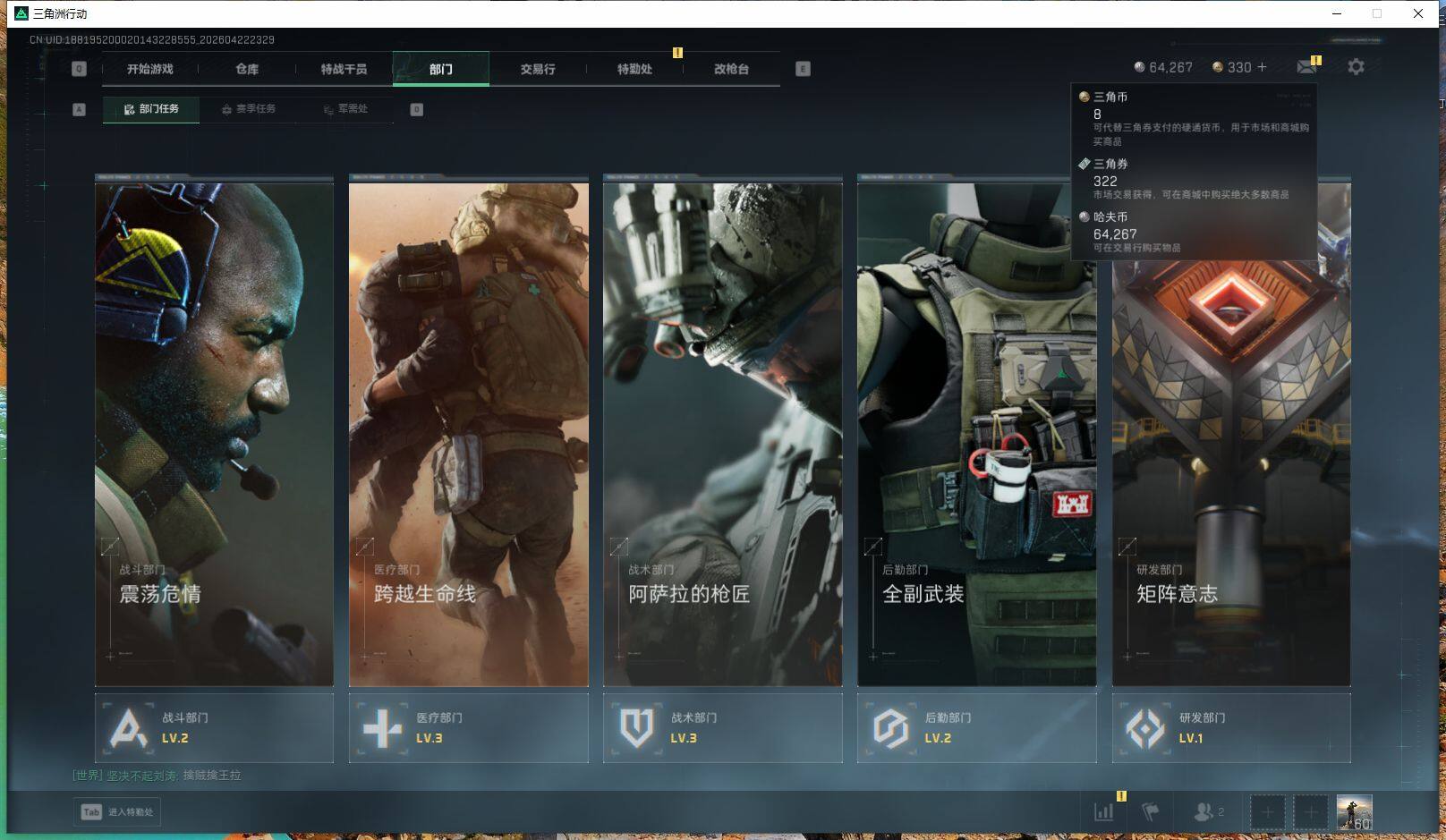
Task: Click the plus icon beside 330 currency
Action: pyautogui.click(x=1262, y=67)
